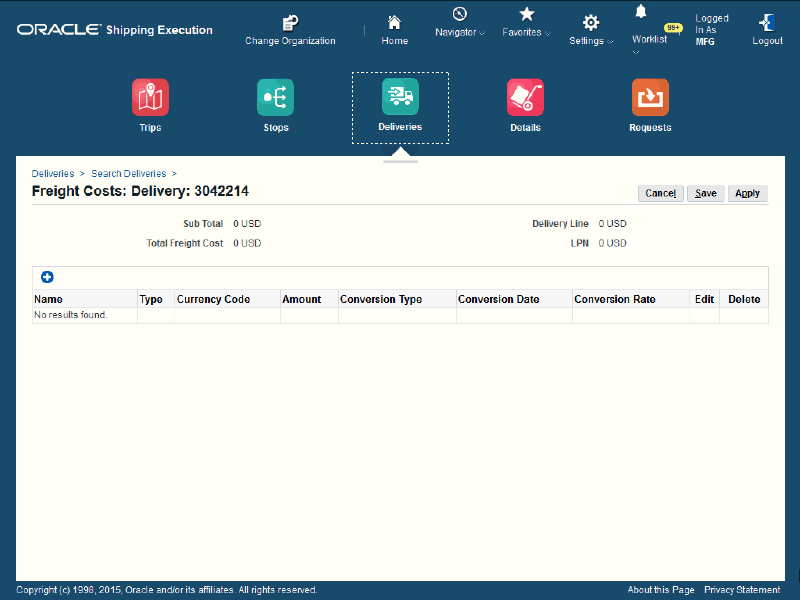800x600 pixels.
Task: Click the Delete column header
Action: tap(744, 299)
